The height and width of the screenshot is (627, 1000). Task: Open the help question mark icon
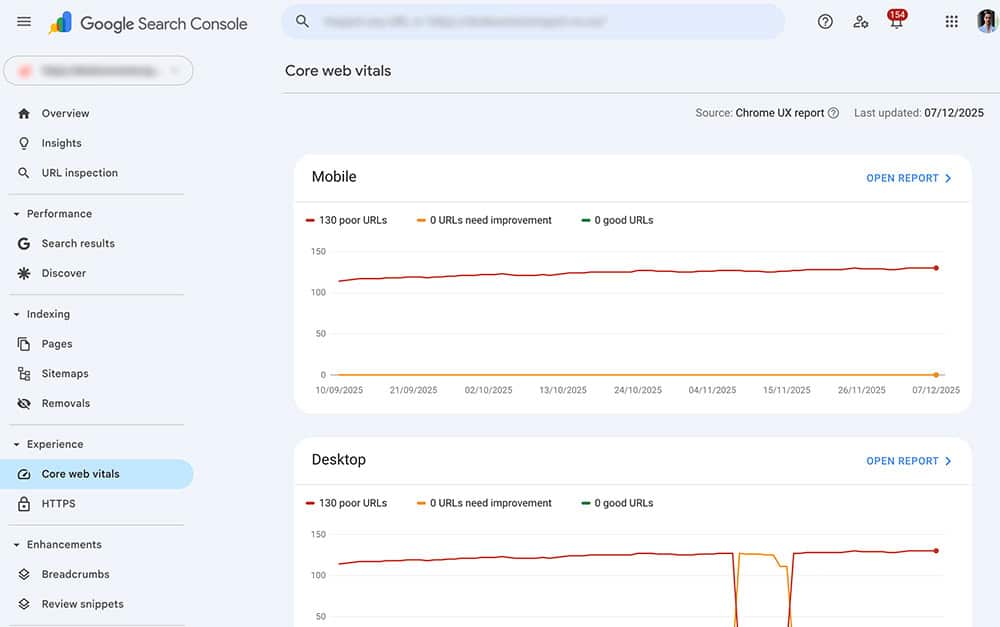(x=825, y=21)
